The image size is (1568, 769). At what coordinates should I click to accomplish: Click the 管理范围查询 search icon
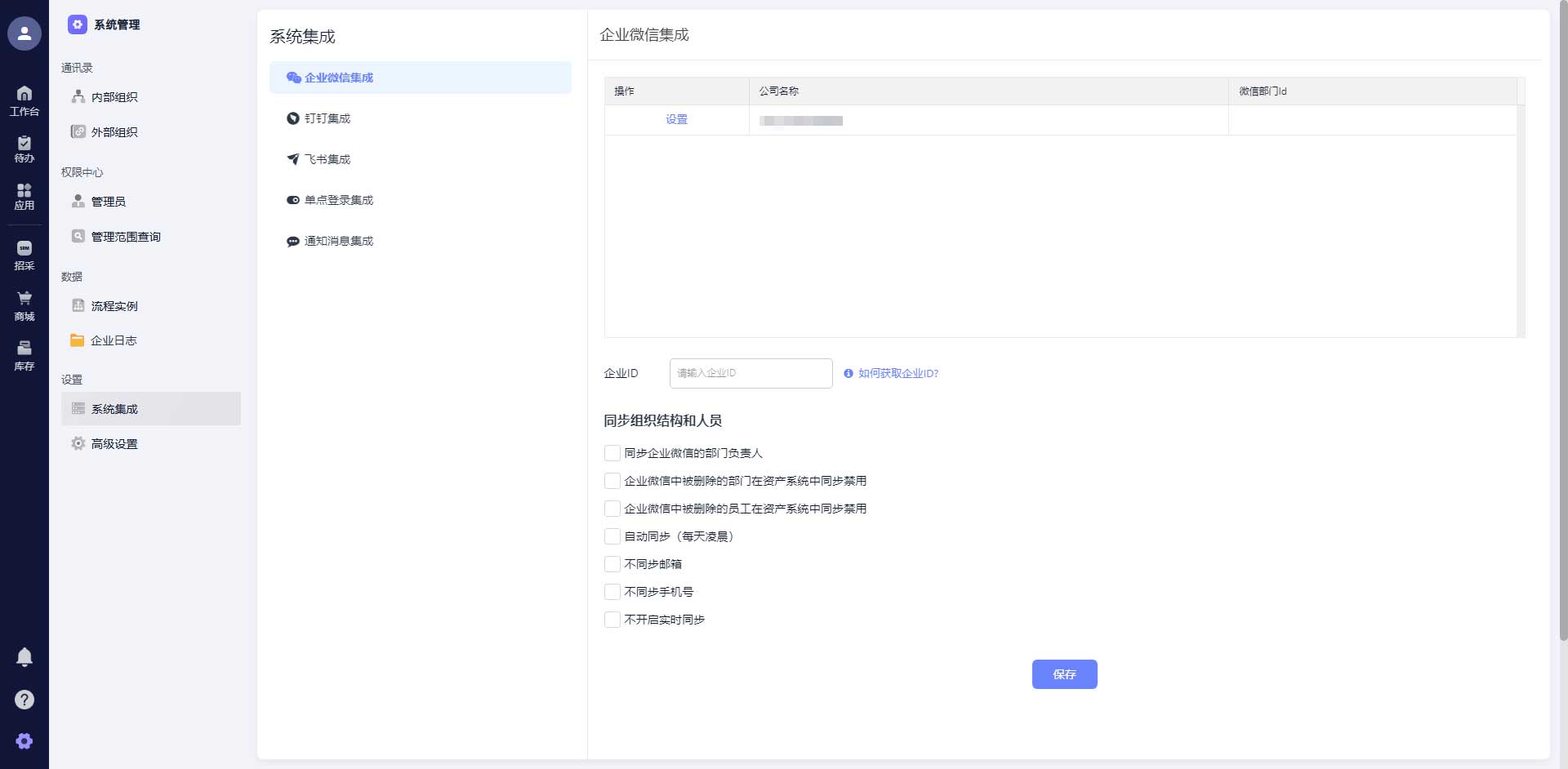78,236
